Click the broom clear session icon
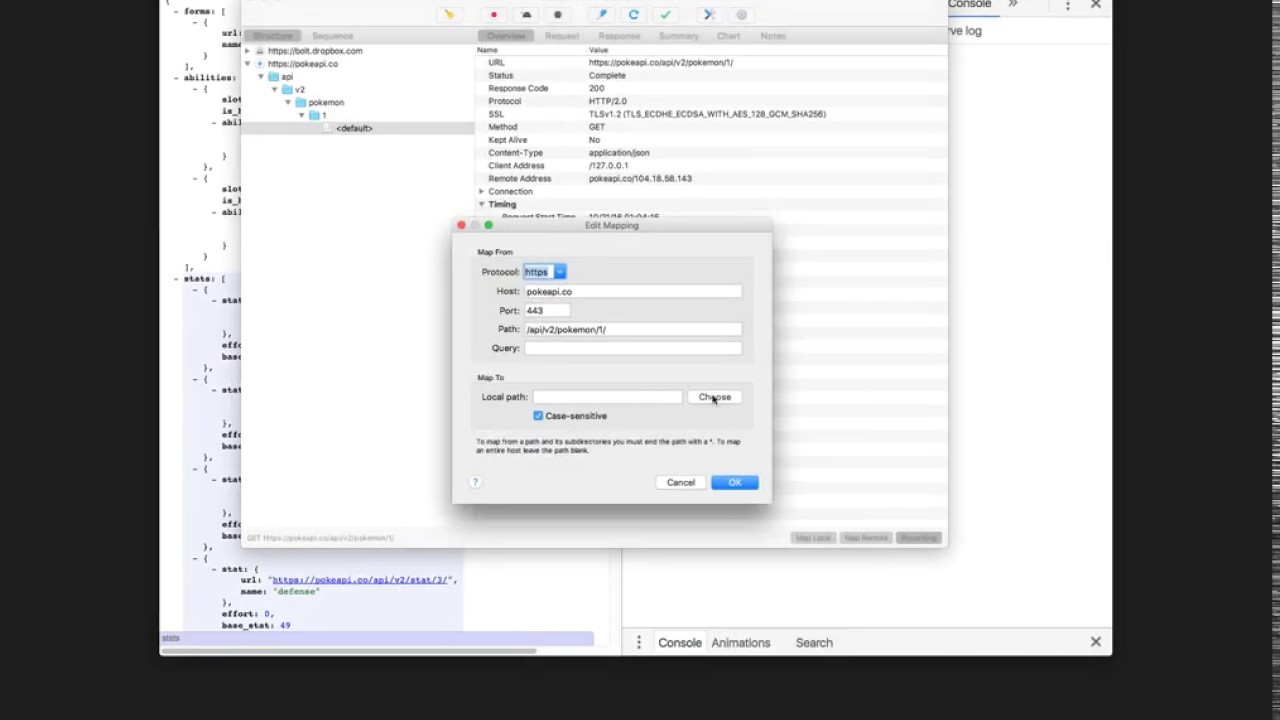This screenshot has width=1280, height=720. click(449, 15)
